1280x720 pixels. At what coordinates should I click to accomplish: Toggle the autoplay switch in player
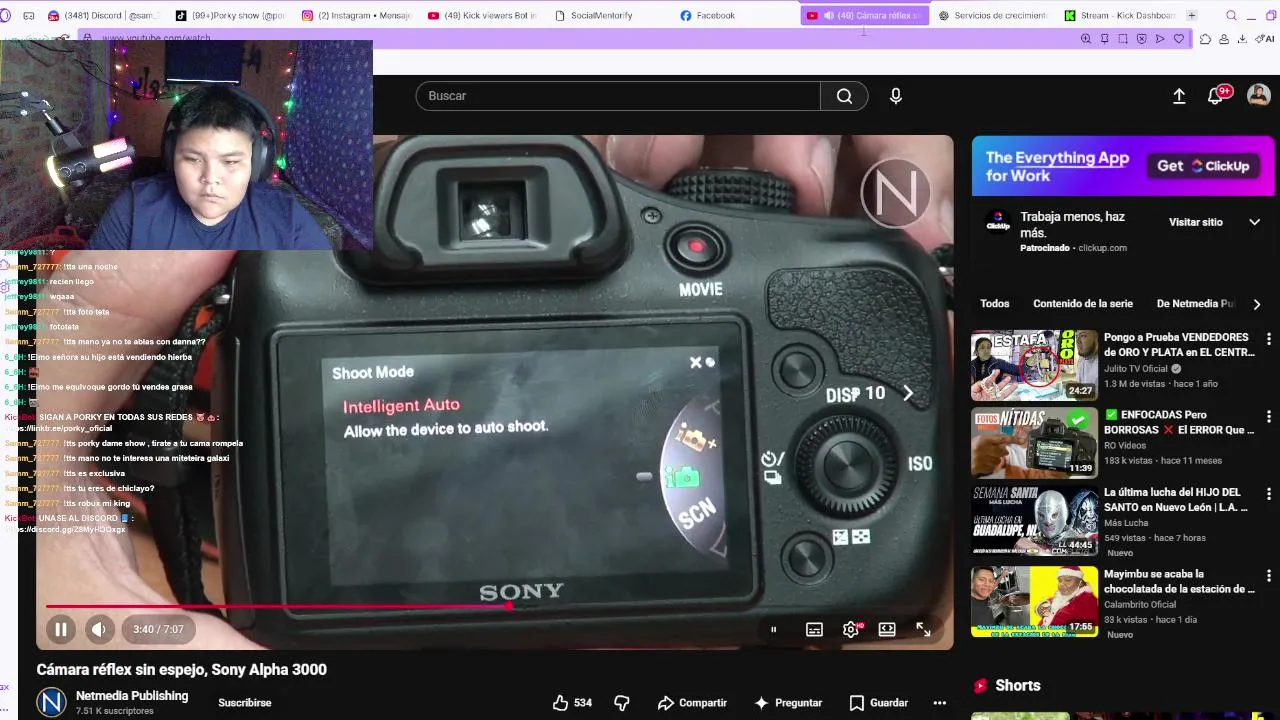773,629
